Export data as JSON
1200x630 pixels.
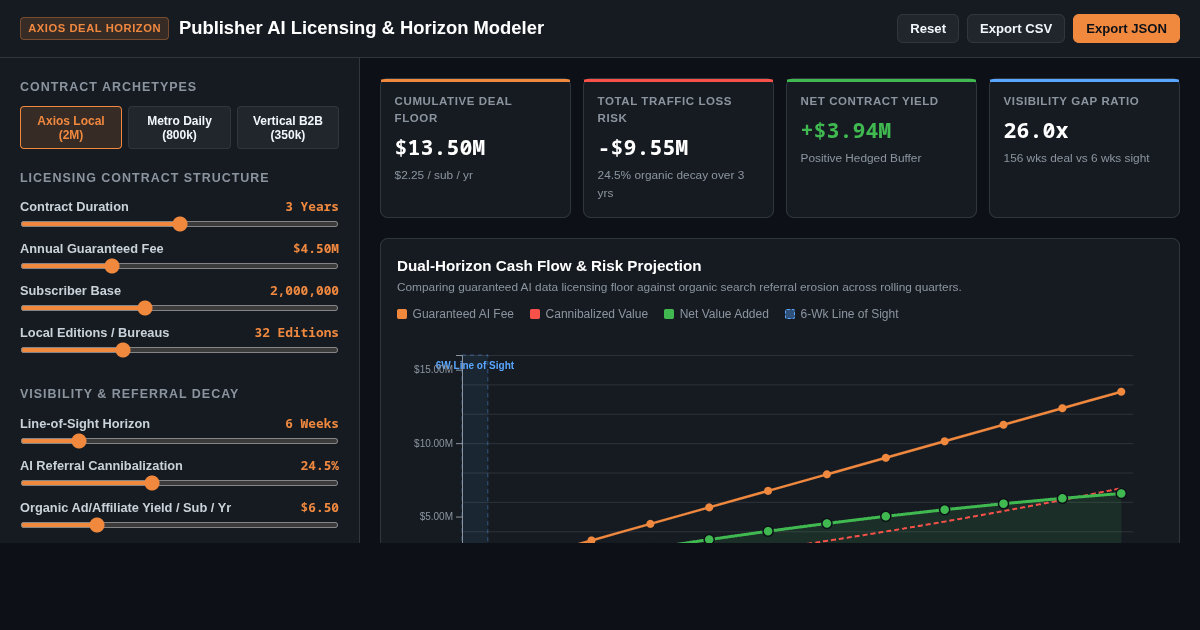1126,28
